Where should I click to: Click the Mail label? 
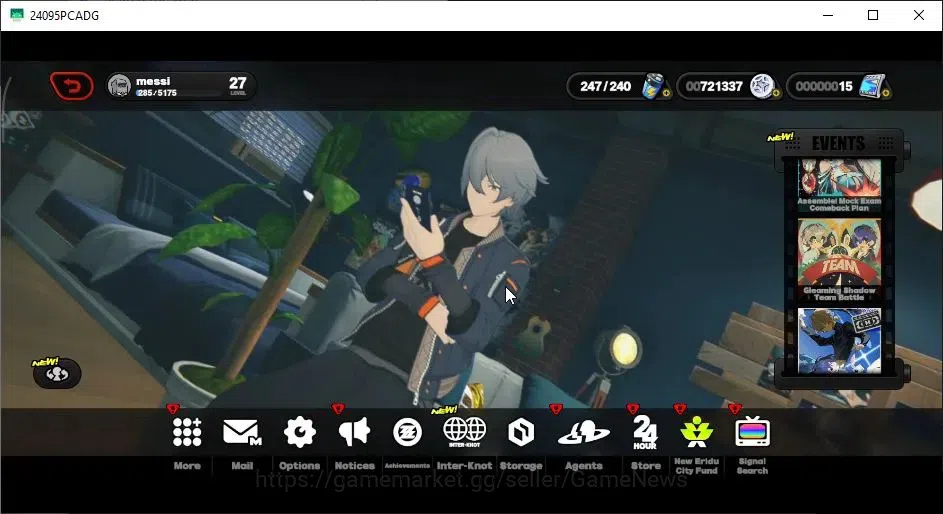tap(242, 466)
